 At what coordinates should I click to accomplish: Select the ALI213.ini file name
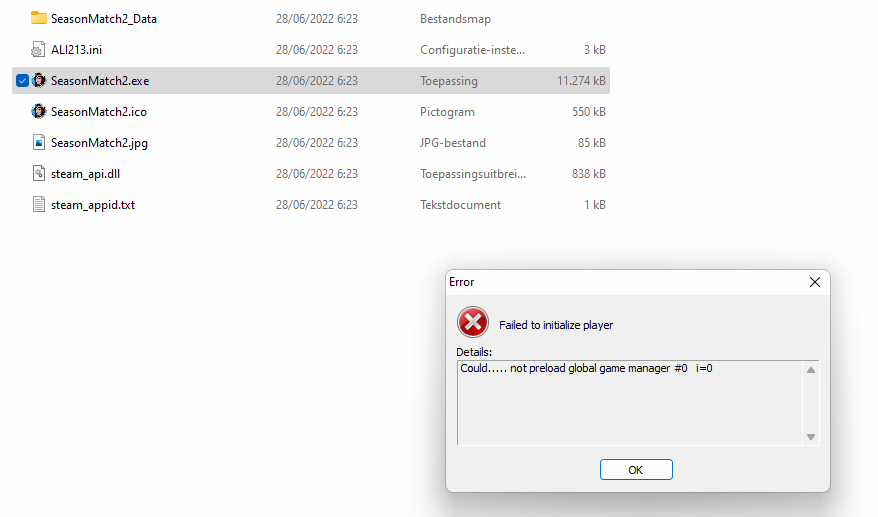[x=76, y=50]
